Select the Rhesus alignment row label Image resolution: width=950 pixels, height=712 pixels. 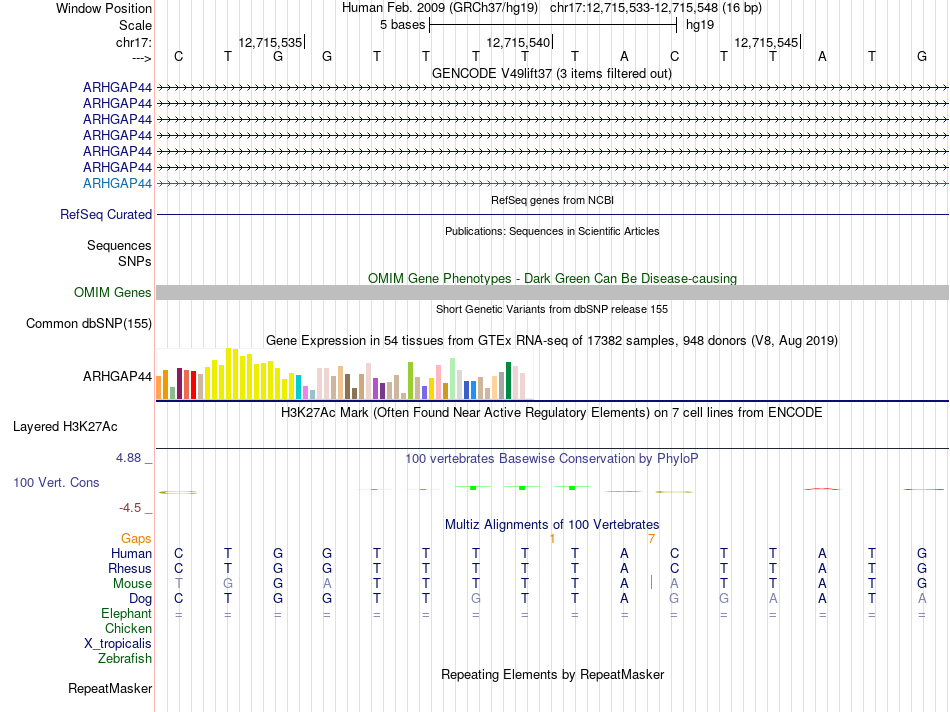[130, 568]
